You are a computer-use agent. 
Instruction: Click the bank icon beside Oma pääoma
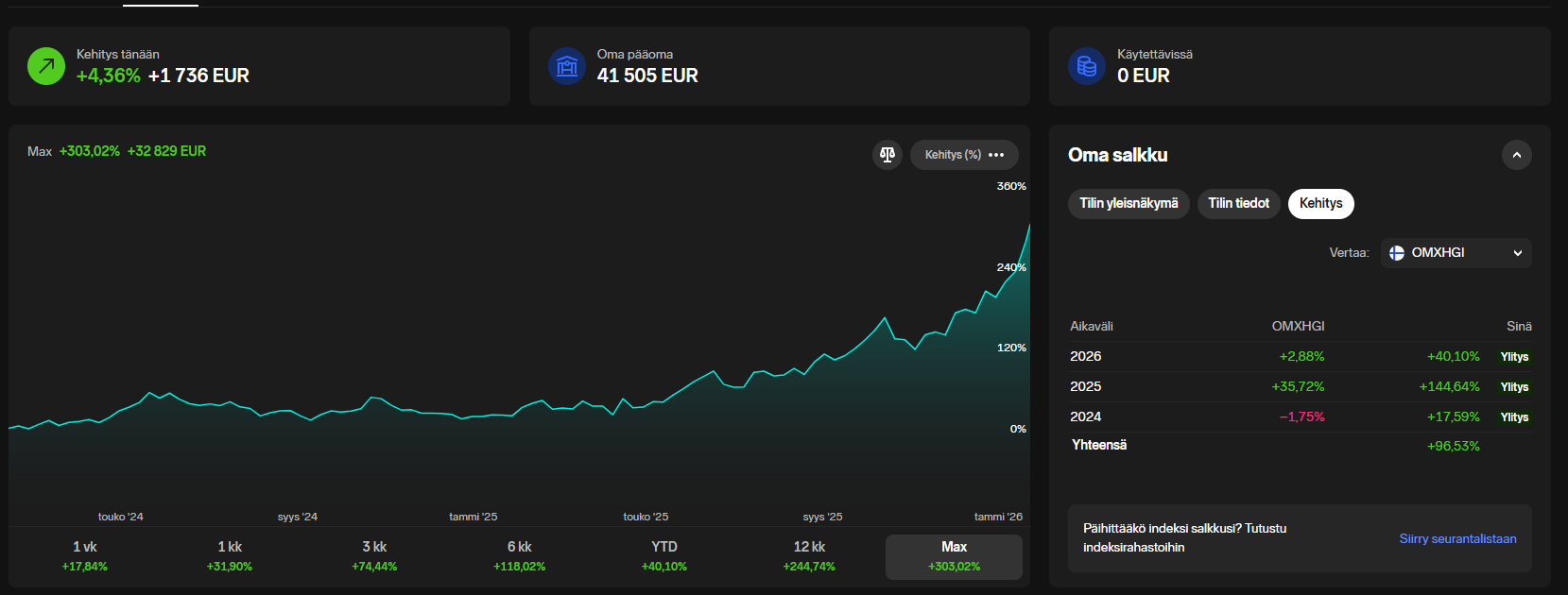[567, 66]
